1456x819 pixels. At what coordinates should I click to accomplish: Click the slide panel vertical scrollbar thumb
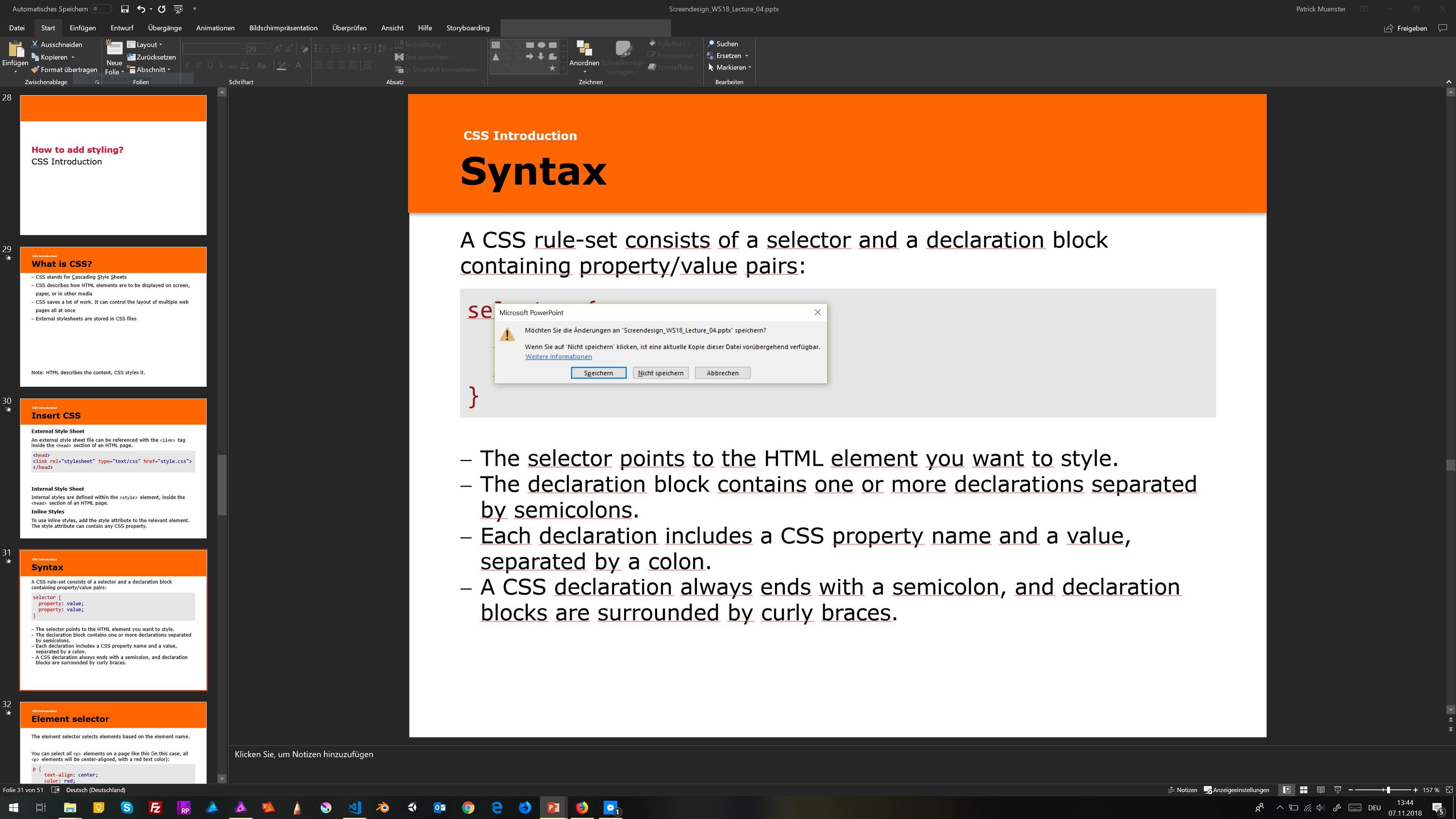222,485
